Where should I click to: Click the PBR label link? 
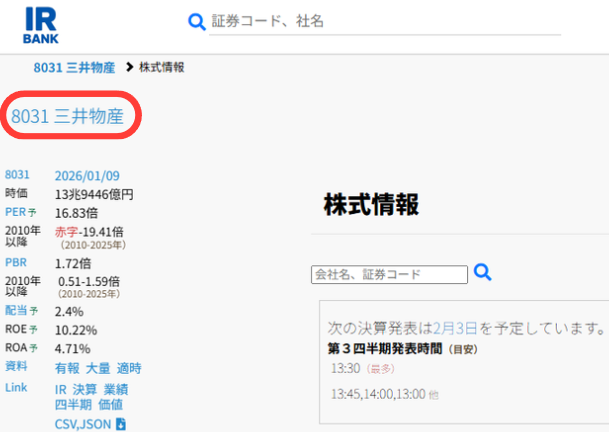tap(15, 263)
